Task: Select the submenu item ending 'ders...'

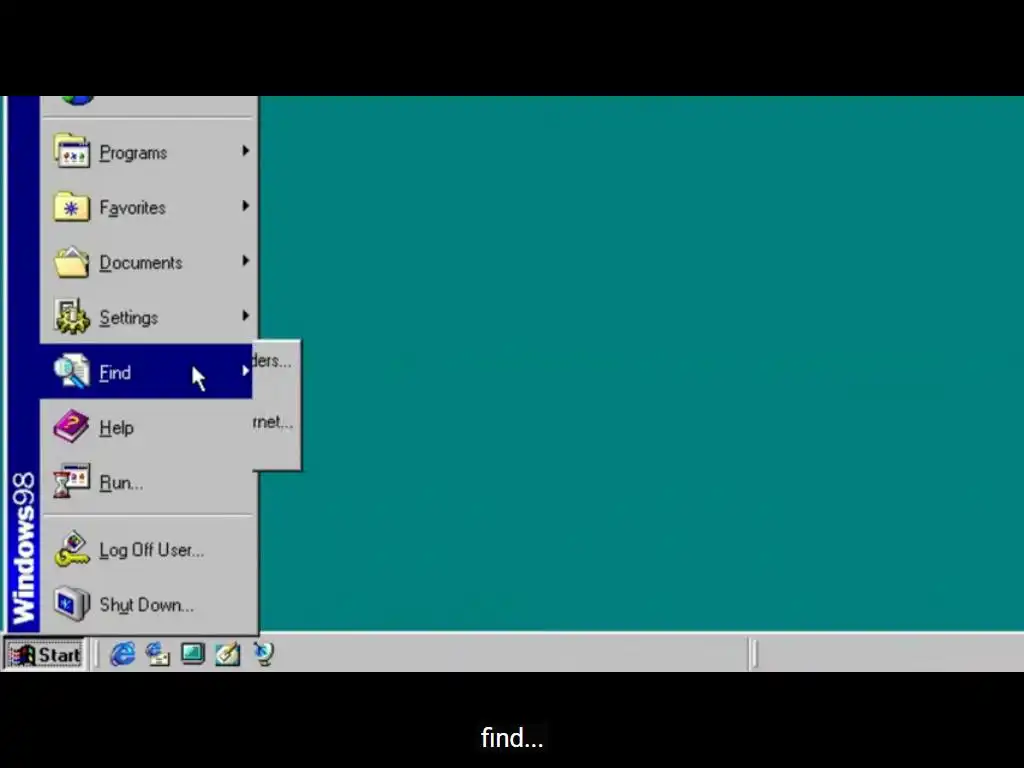Action: pos(272,361)
